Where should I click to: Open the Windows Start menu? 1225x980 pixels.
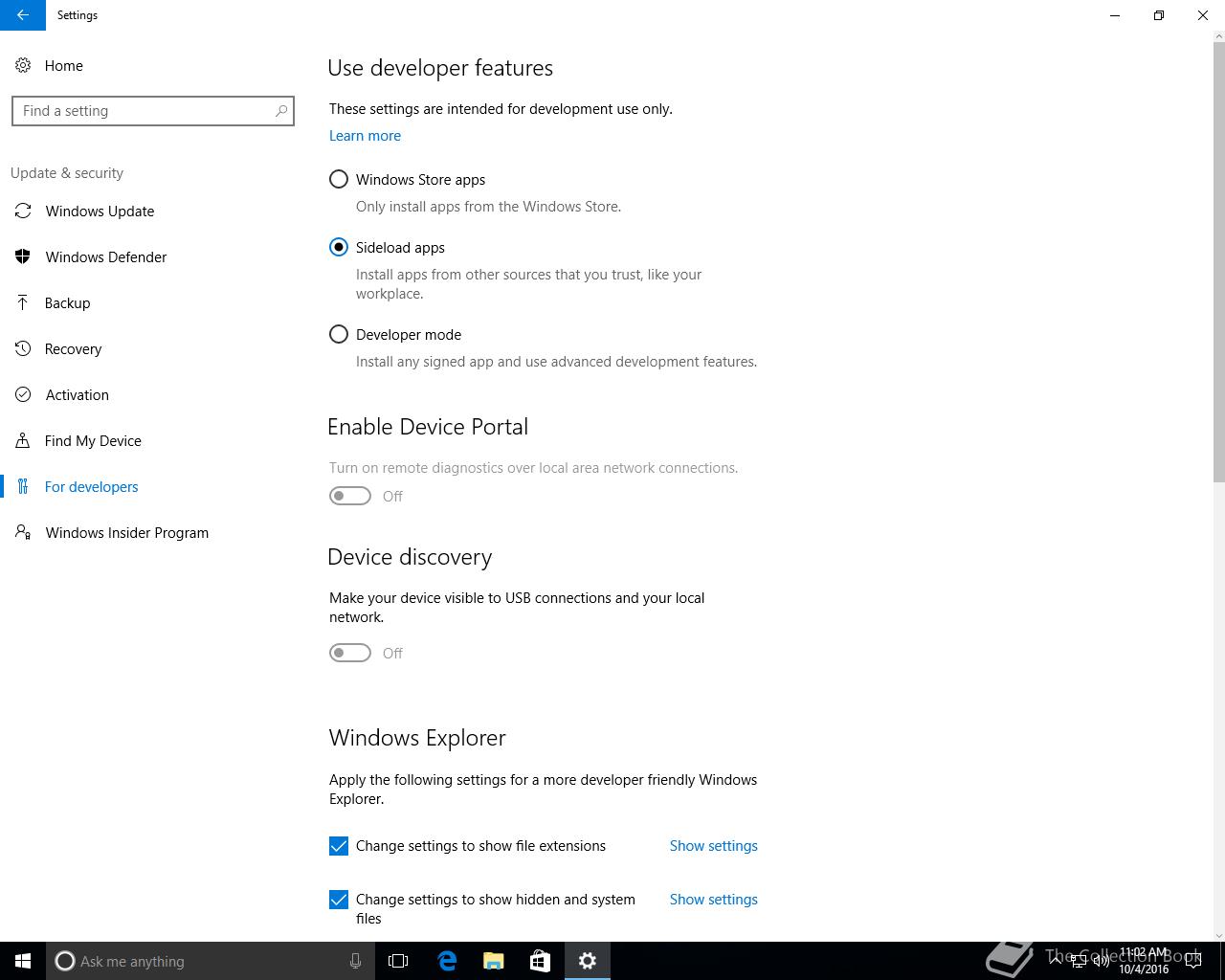coord(23,961)
